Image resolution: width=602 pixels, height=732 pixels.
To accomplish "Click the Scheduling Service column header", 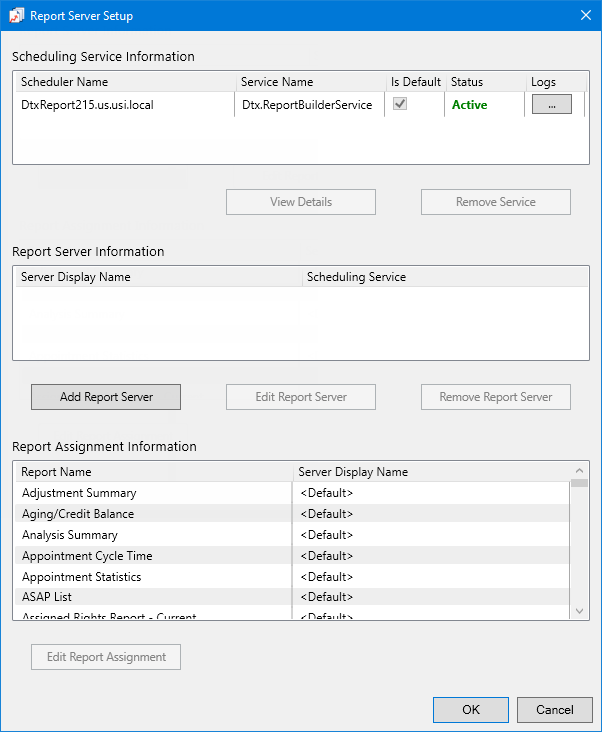I will [x=356, y=277].
